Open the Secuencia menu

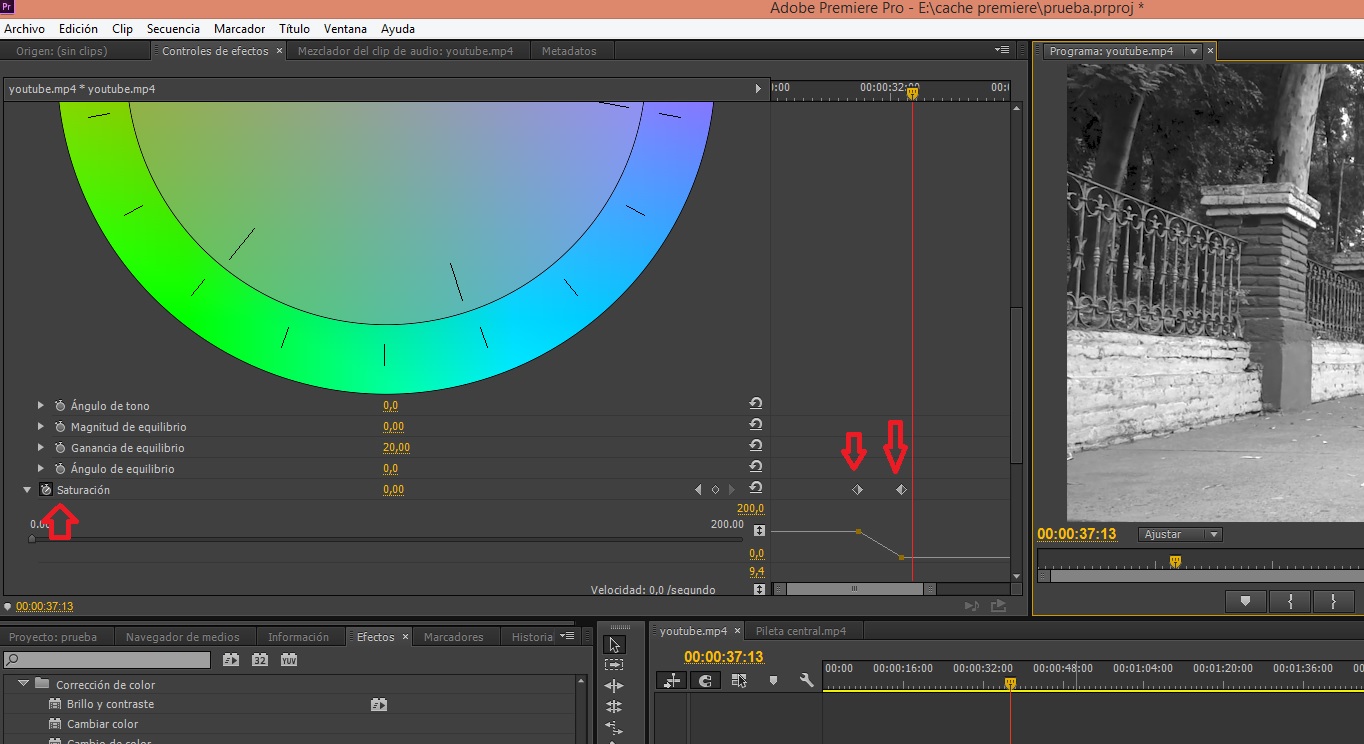173,29
